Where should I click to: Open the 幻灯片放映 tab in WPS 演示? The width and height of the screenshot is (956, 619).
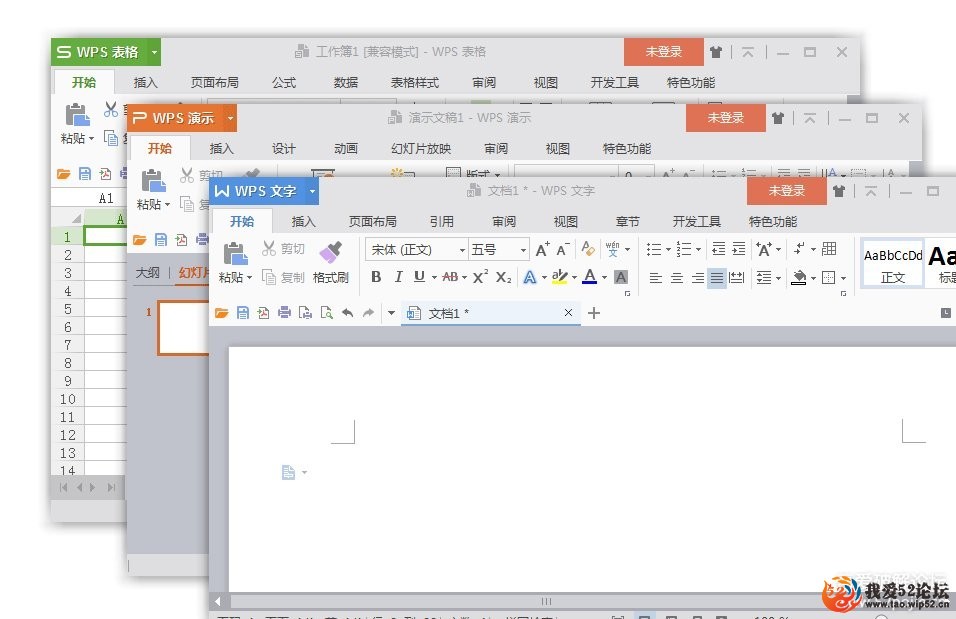coord(421,149)
